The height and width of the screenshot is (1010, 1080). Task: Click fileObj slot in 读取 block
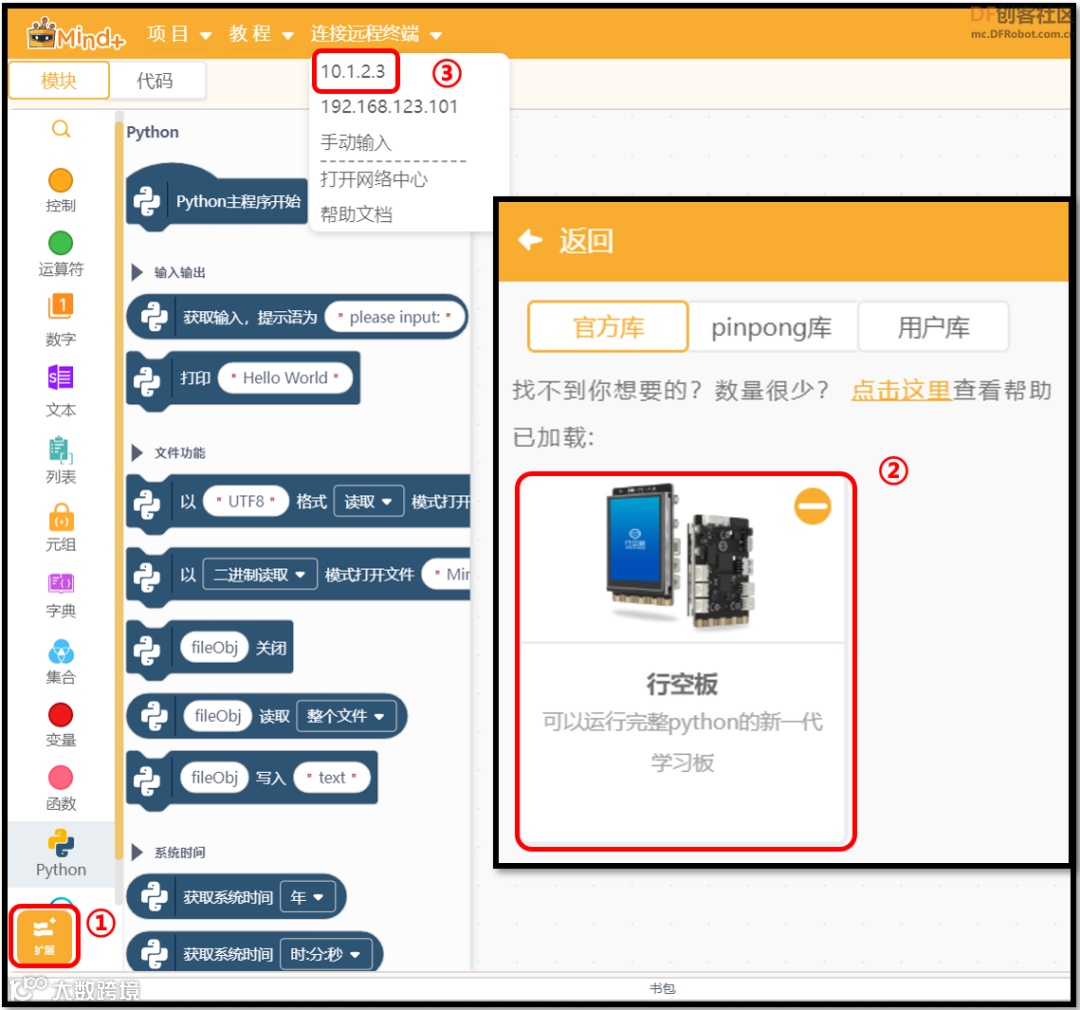pos(218,716)
